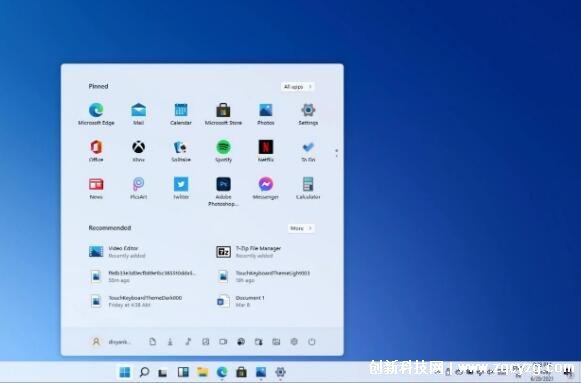Open the pinned Office app
Image resolution: width=581 pixels, height=383 pixels.
coord(96,151)
